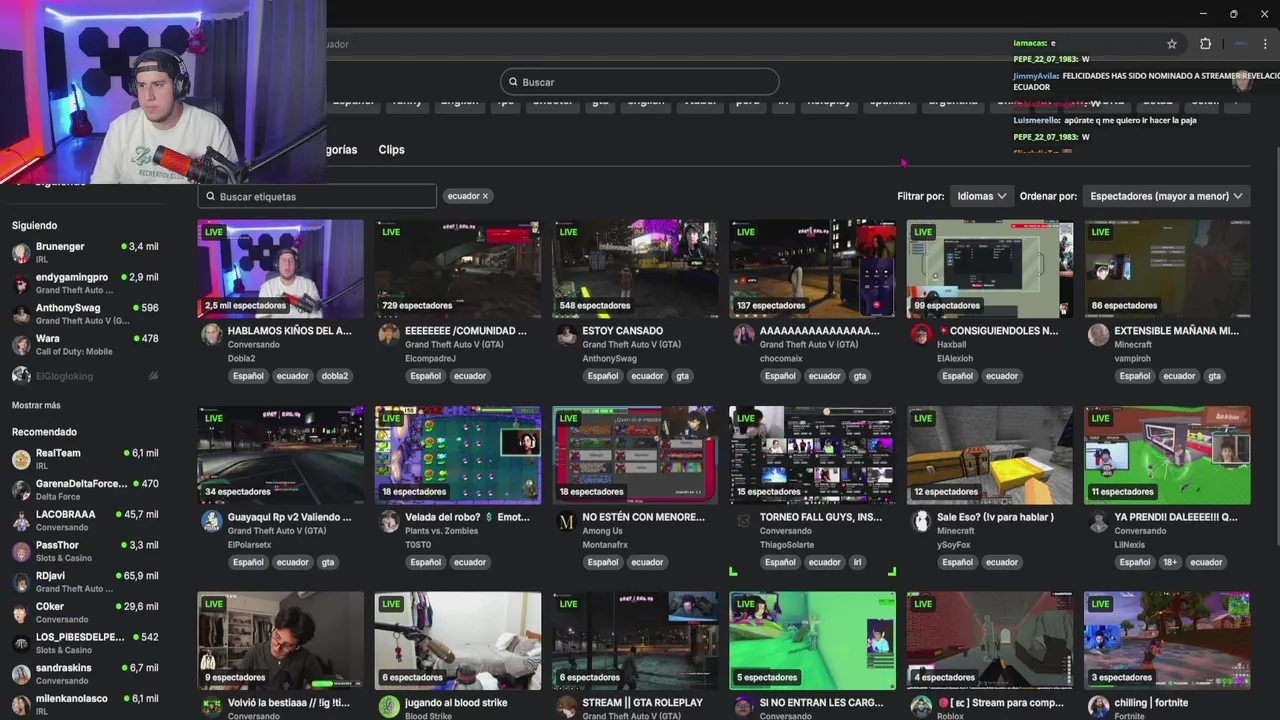This screenshot has height=720, width=1280.
Task: Click the bookmark star icon in the browser bar
Action: click(1172, 44)
